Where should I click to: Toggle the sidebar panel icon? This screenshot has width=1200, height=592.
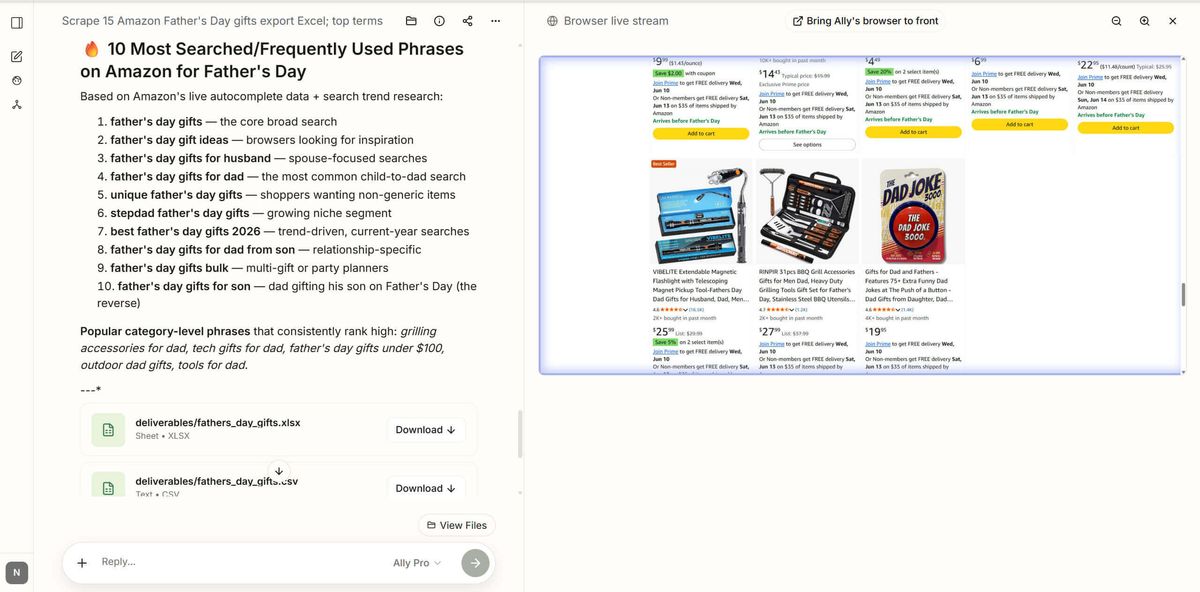[x=17, y=22]
